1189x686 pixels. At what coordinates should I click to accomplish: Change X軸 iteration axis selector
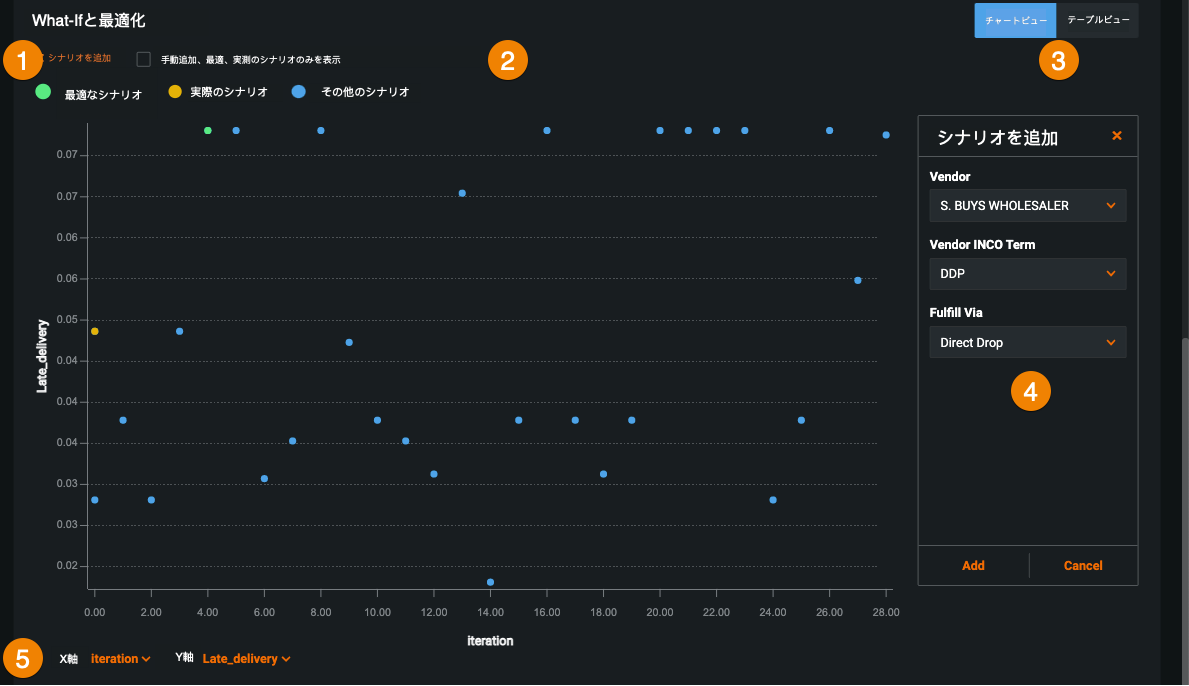coord(120,659)
